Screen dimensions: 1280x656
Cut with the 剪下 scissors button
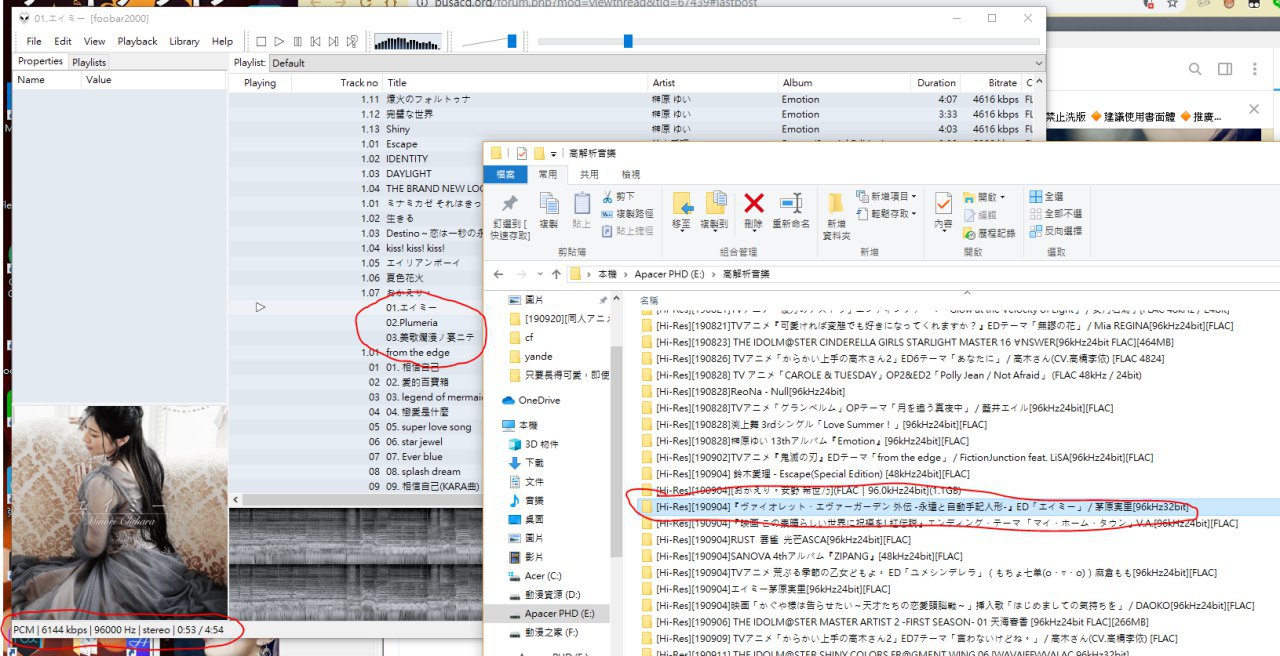pyautogui.click(x=619, y=197)
